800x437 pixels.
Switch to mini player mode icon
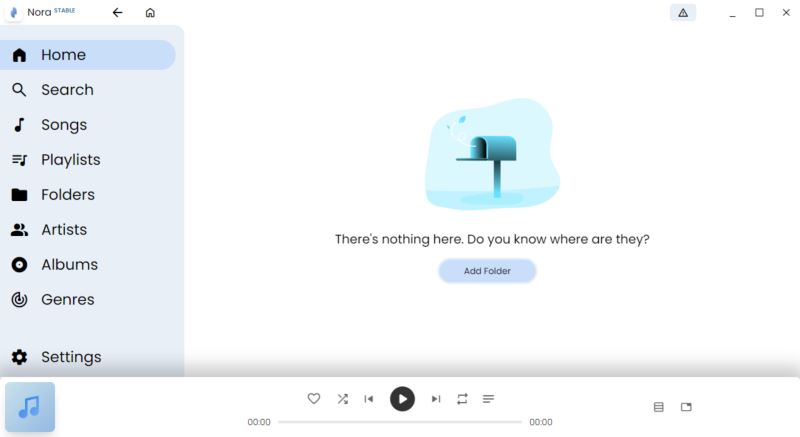click(686, 407)
